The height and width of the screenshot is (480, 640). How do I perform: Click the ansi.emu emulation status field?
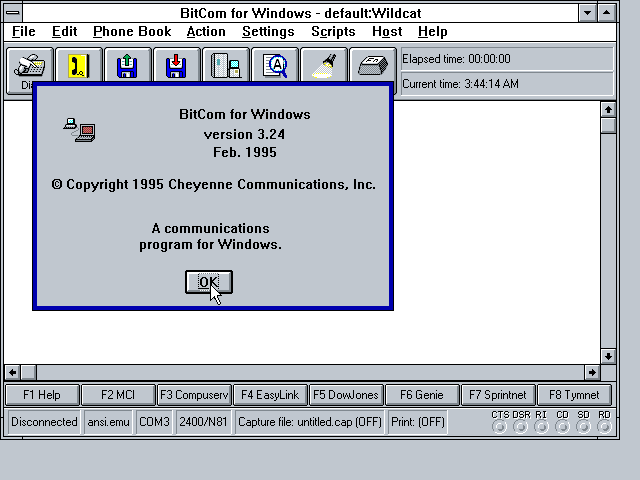108,422
